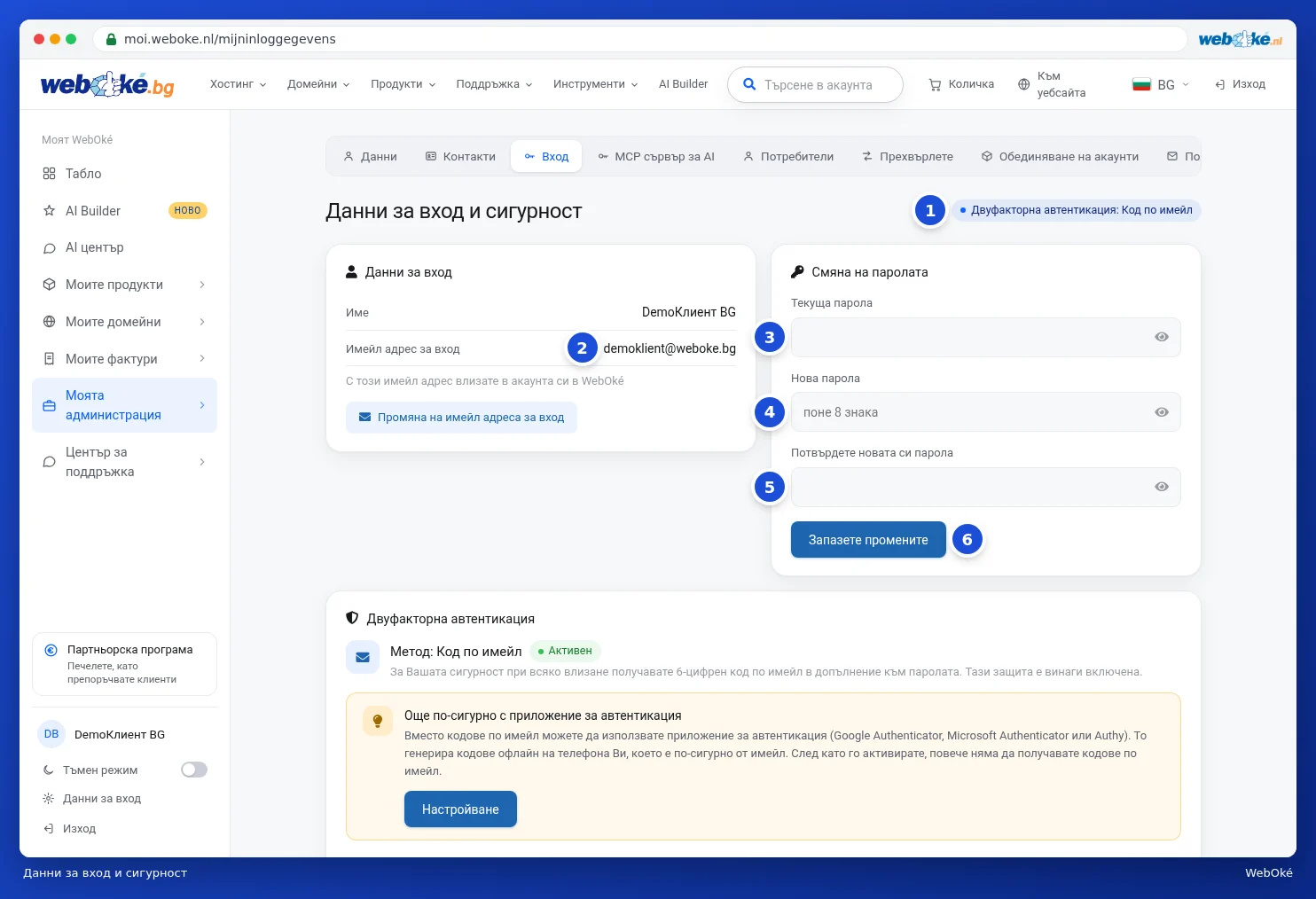This screenshot has height=899, width=1316.
Task: Toggle the Тъмен режим dark mode switch
Action: [x=194, y=770]
